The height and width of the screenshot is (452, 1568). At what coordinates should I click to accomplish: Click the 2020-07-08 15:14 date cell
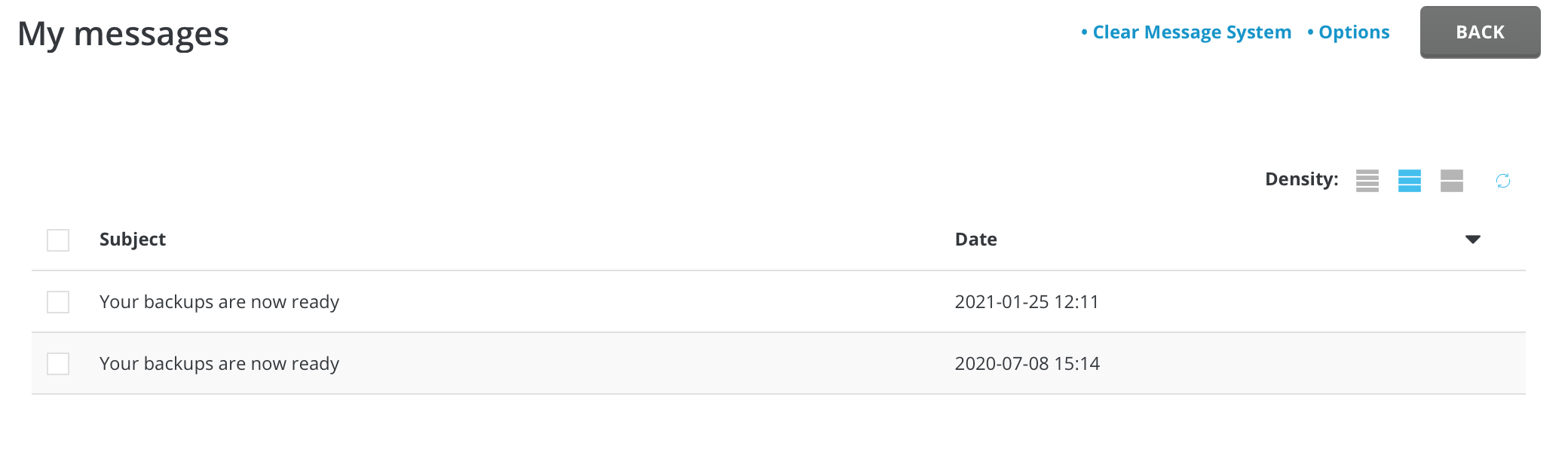pos(1027,364)
